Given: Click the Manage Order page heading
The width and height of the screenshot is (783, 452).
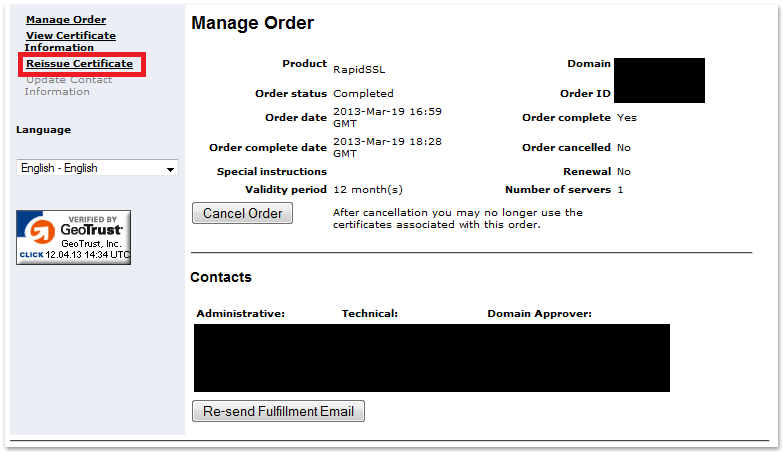Looking at the screenshot, I should [252, 23].
